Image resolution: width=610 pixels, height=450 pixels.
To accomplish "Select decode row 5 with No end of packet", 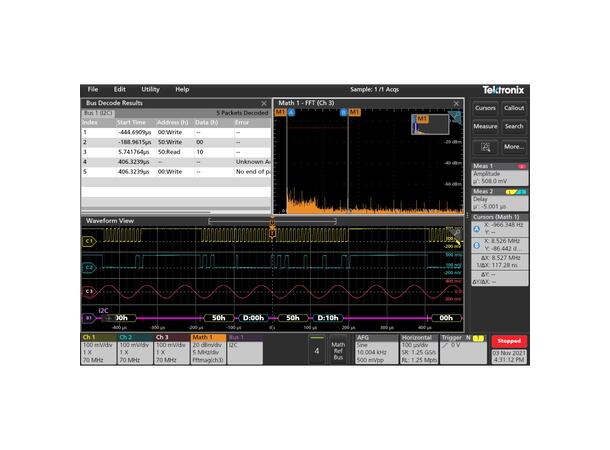I will click(176, 172).
